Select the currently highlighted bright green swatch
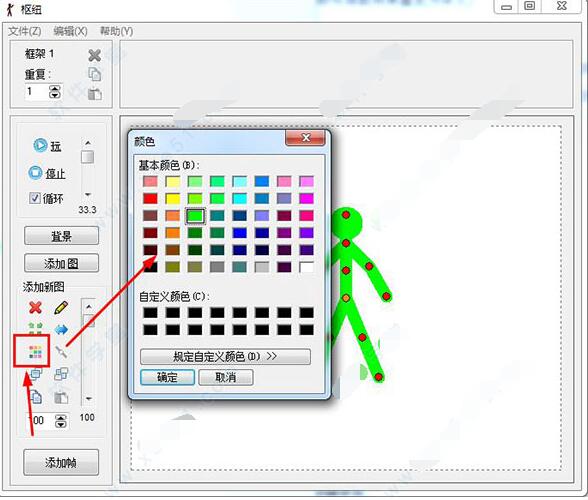The width and height of the screenshot is (588, 500). coord(195,216)
